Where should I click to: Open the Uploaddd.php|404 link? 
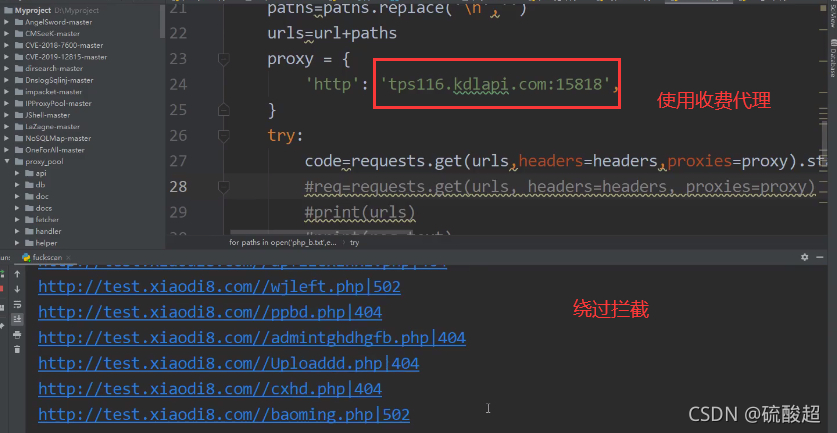click(x=228, y=364)
